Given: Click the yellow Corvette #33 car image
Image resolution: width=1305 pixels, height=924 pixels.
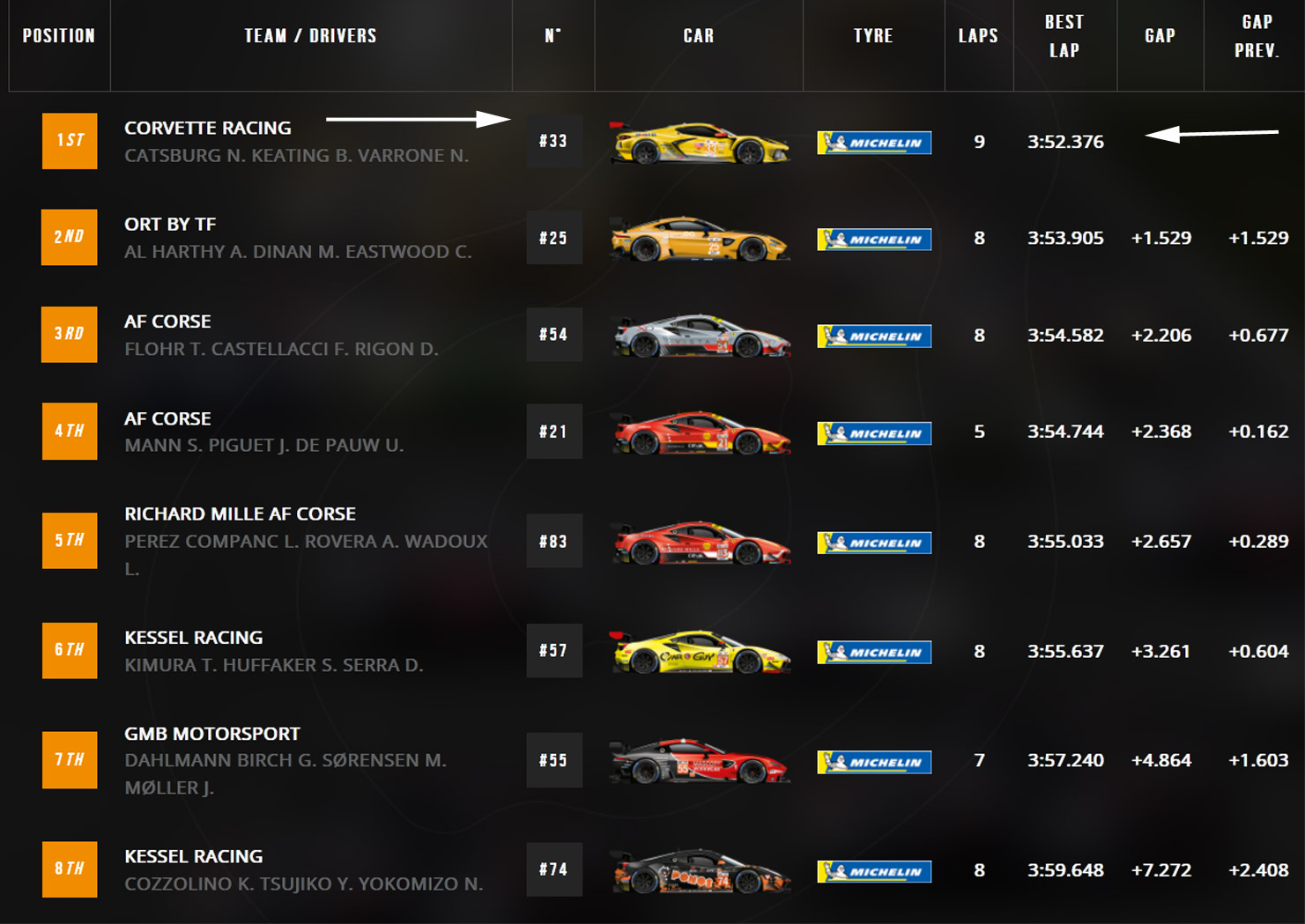Looking at the screenshot, I should tap(699, 143).
